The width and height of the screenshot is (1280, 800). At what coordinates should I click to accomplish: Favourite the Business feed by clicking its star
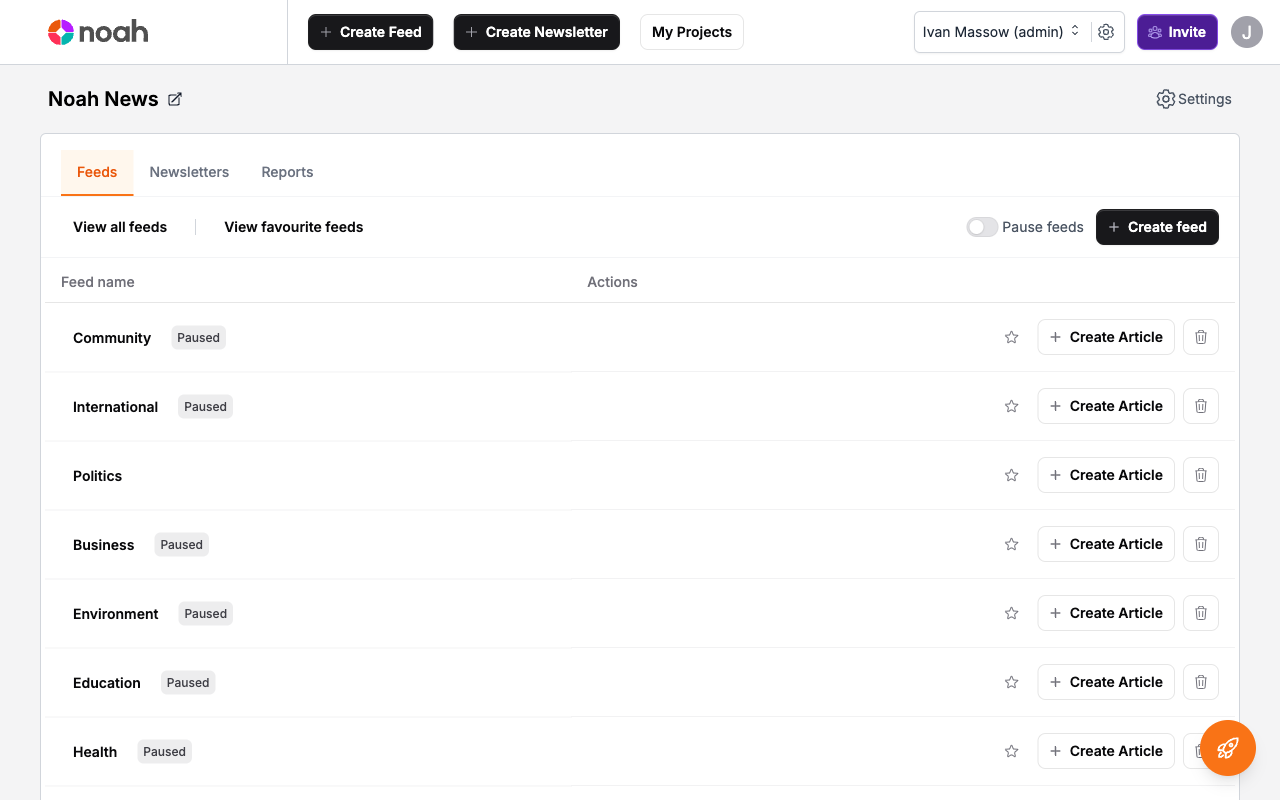pos(1011,544)
